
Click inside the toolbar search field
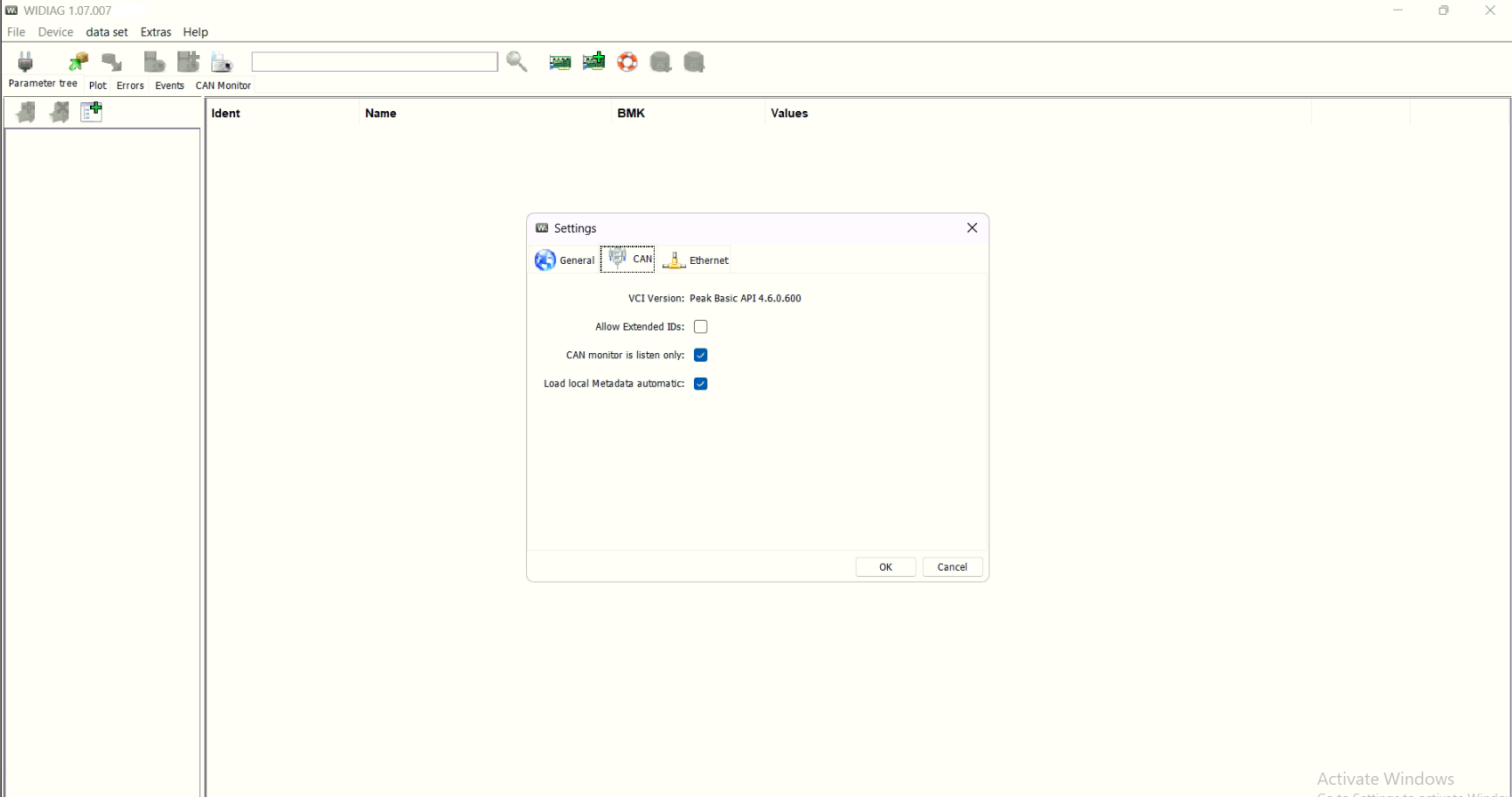(x=374, y=61)
